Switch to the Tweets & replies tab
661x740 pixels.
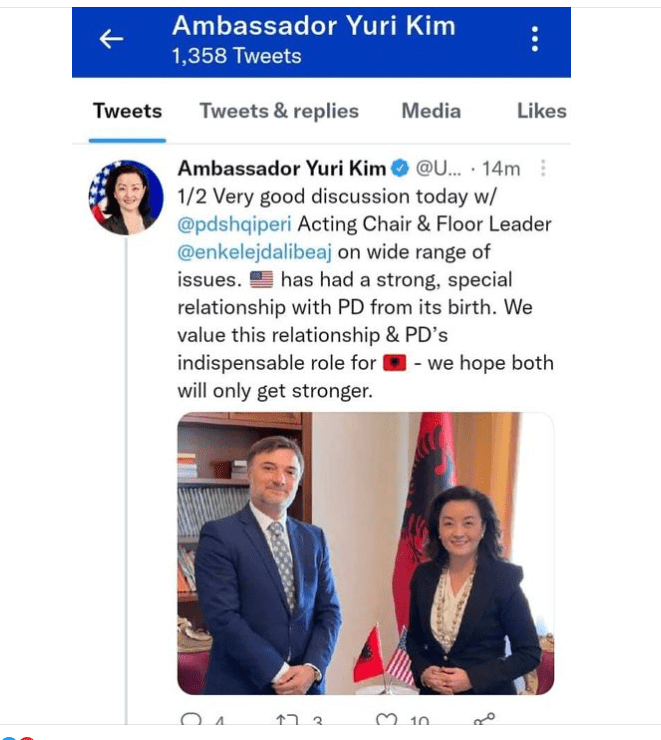coord(279,111)
